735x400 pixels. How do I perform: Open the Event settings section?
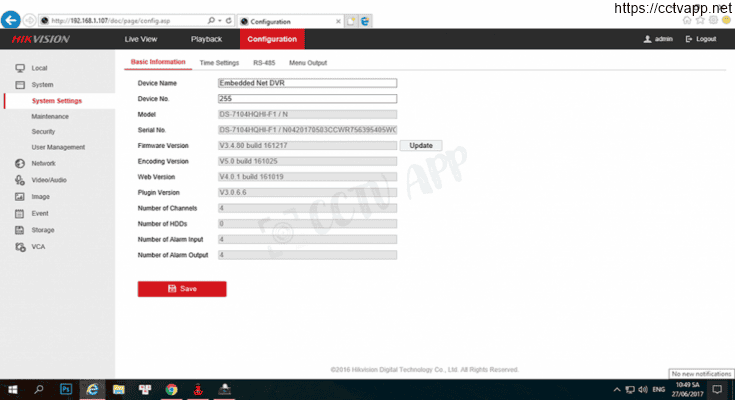tap(40, 213)
